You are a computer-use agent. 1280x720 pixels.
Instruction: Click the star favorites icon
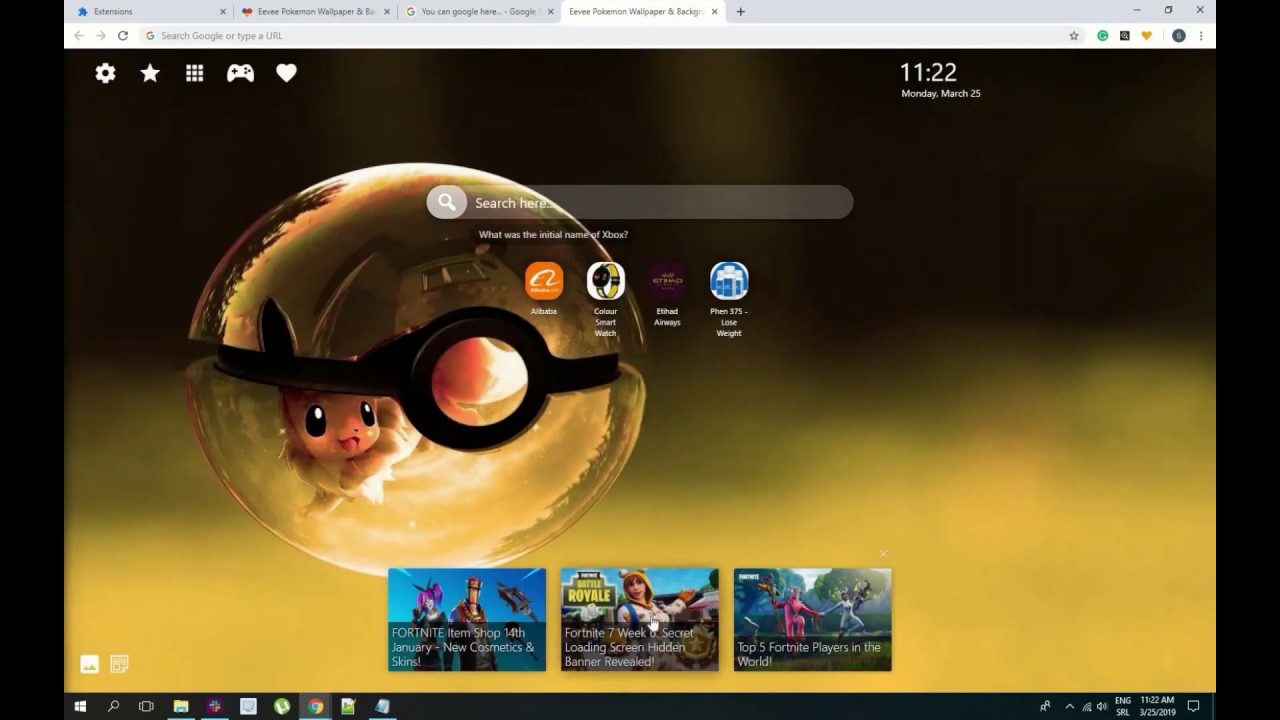pyautogui.click(x=150, y=73)
